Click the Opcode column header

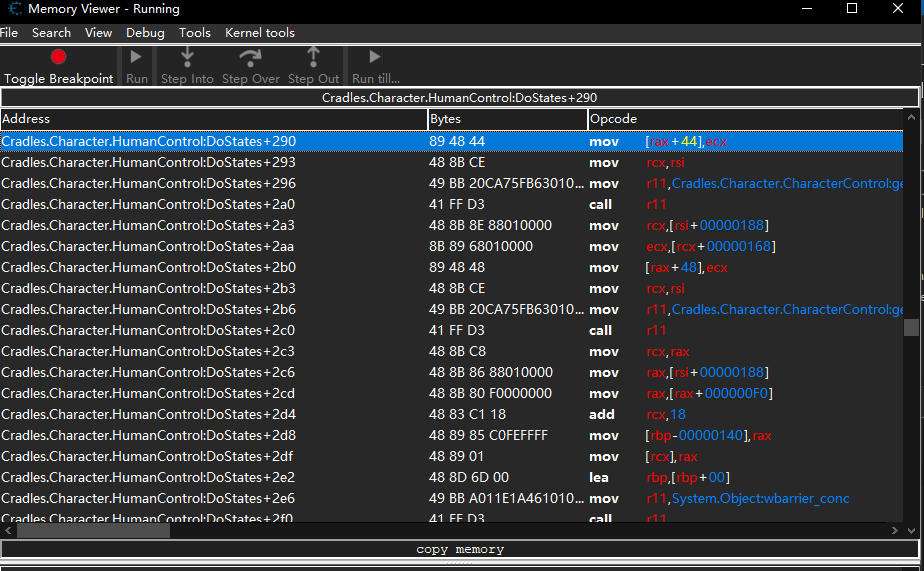(x=745, y=119)
